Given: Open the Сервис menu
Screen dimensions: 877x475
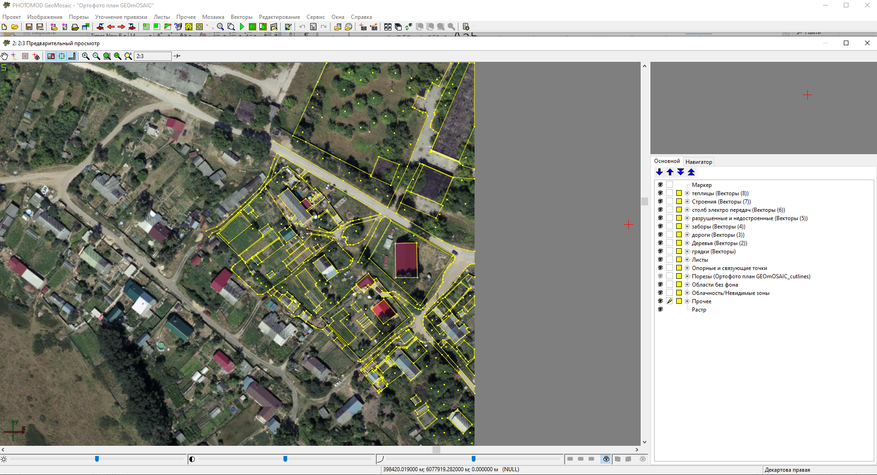Looking at the screenshot, I should (315, 17).
